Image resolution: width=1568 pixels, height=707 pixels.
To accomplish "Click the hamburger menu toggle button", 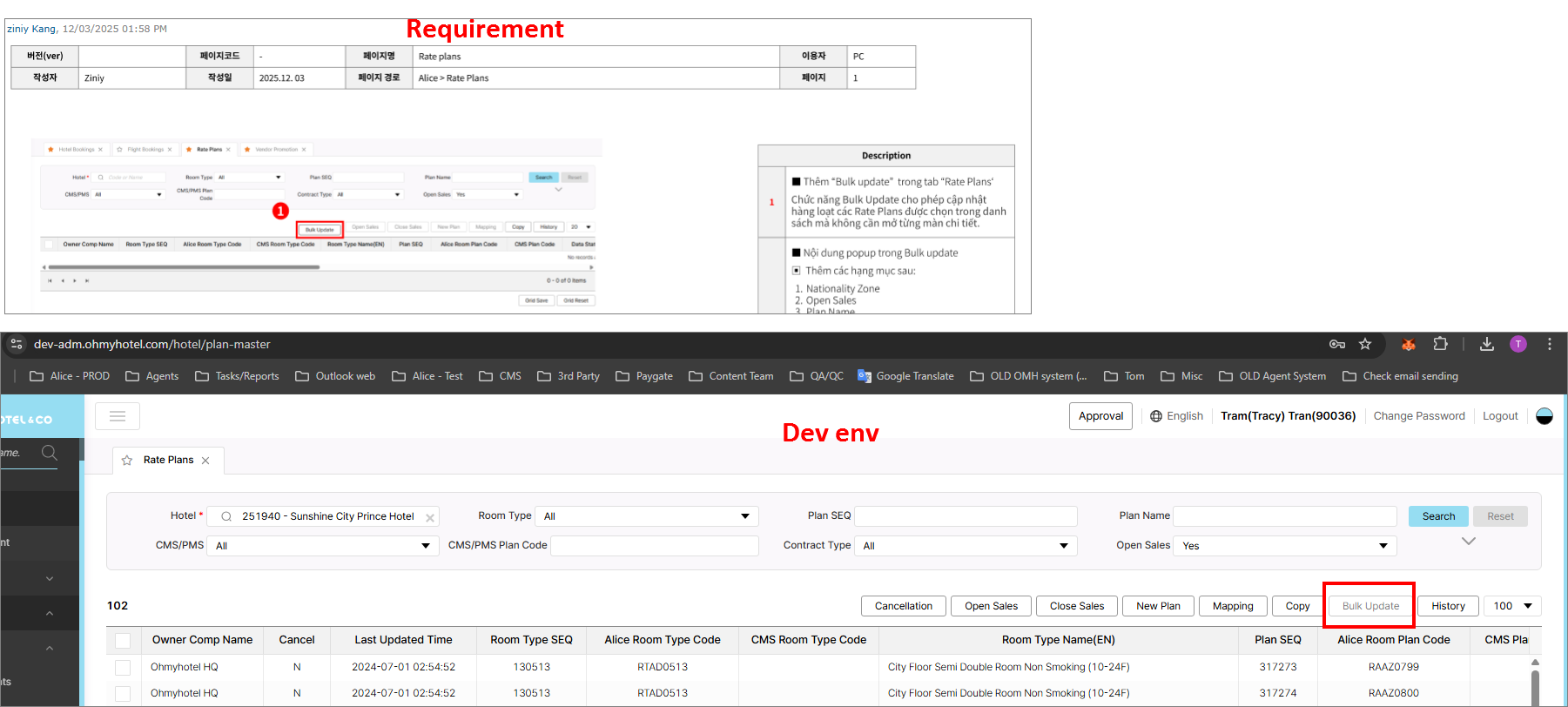I will [x=118, y=416].
